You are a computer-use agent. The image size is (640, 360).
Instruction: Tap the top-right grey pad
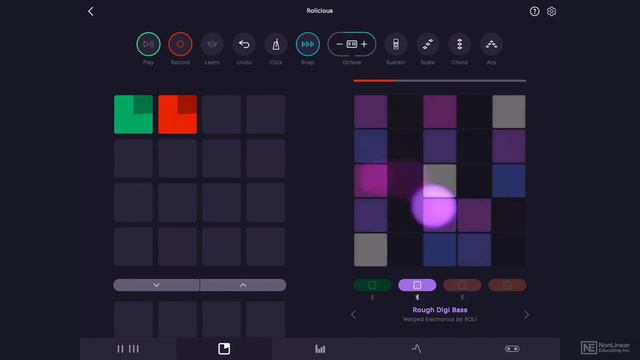(509, 111)
